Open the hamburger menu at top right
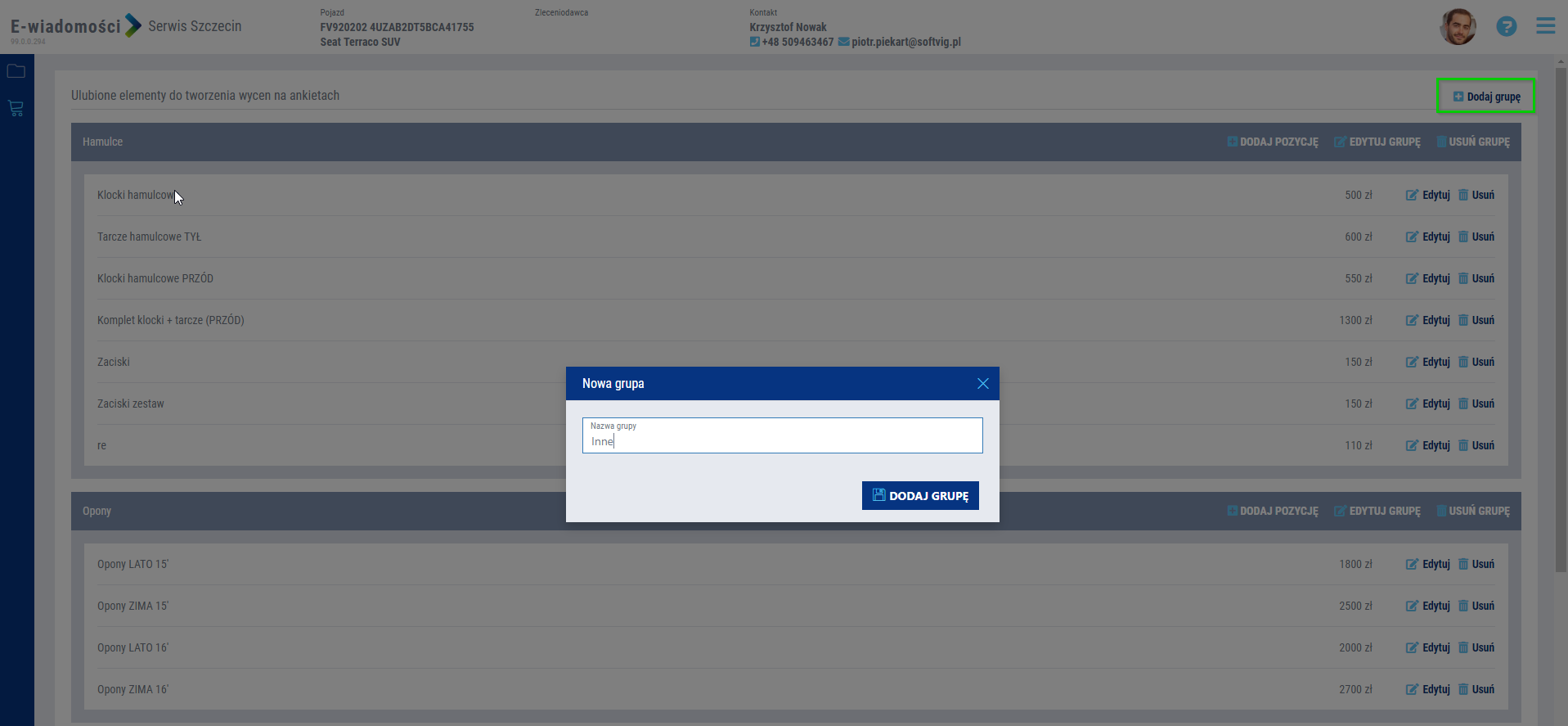The width and height of the screenshot is (1568, 726). [x=1545, y=26]
